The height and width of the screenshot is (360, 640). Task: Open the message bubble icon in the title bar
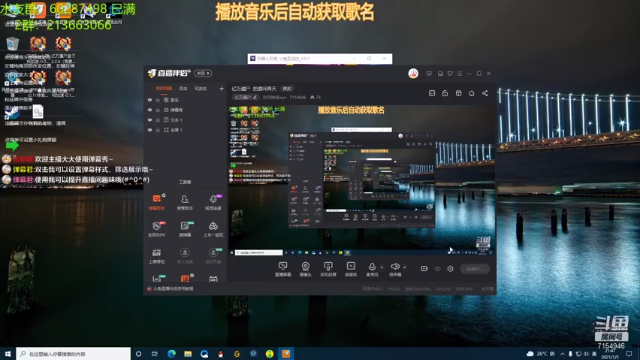click(x=429, y=73)
